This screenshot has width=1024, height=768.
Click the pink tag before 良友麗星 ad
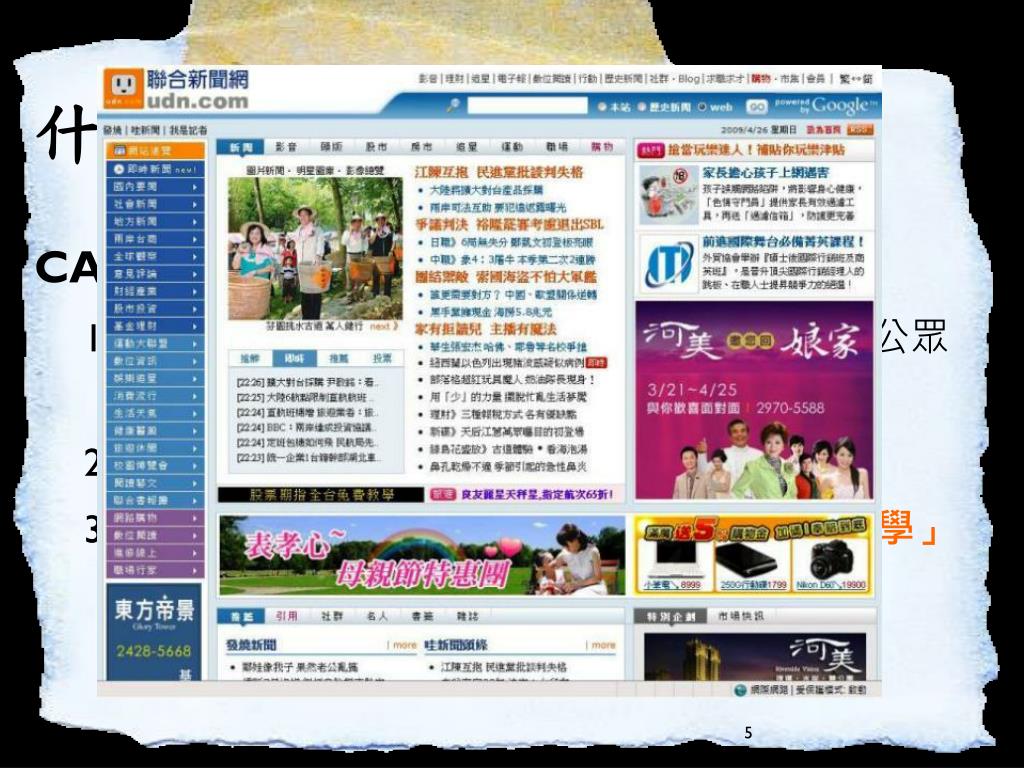pos(443,494)
